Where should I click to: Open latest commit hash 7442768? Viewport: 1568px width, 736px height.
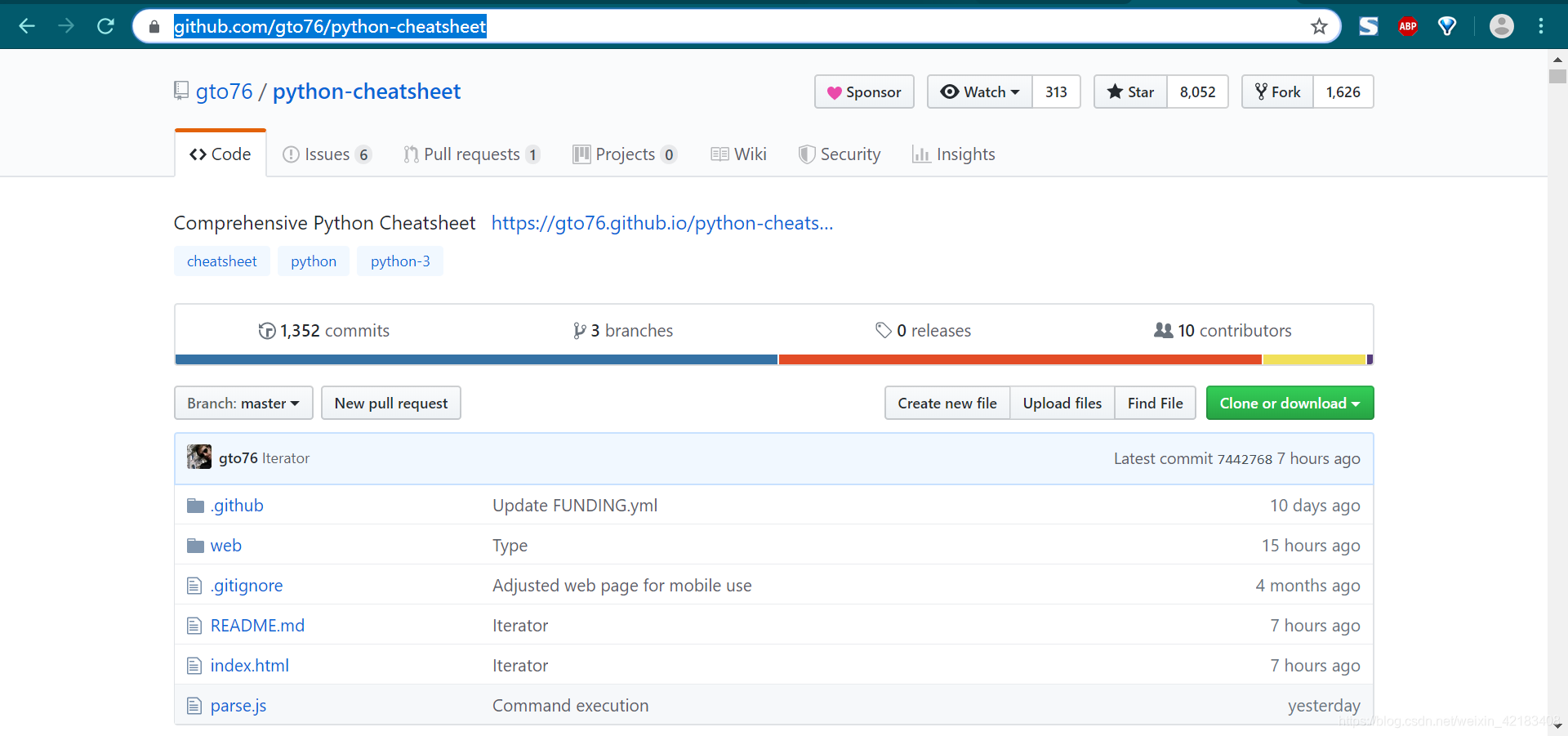point(1245,459)
